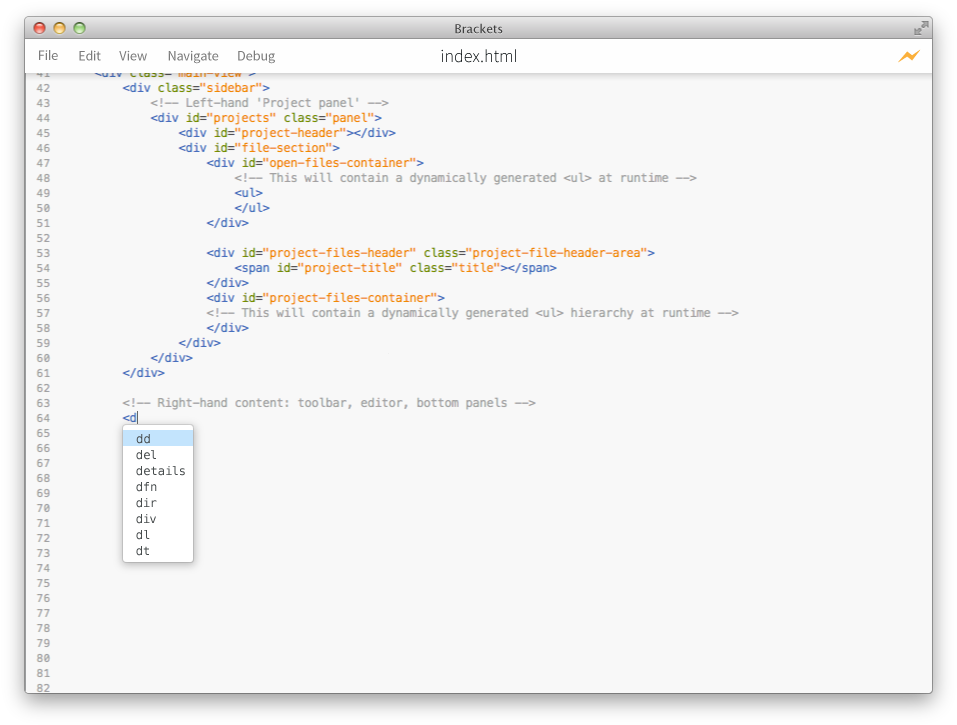The width and height of the screenshot is (957, 725).
Task: Choose 'del' from the code hint list
Action: (x=158, y=455)
